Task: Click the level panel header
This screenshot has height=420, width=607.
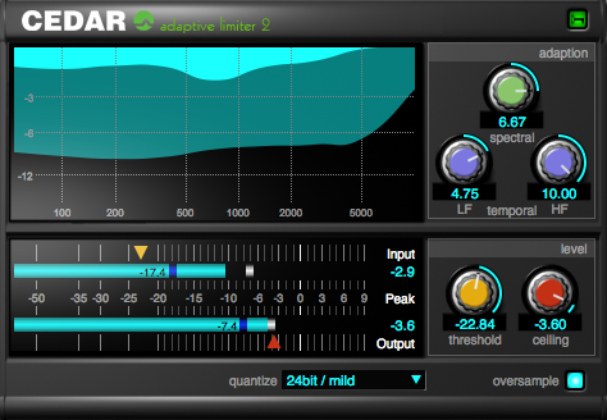Action: 511,249
